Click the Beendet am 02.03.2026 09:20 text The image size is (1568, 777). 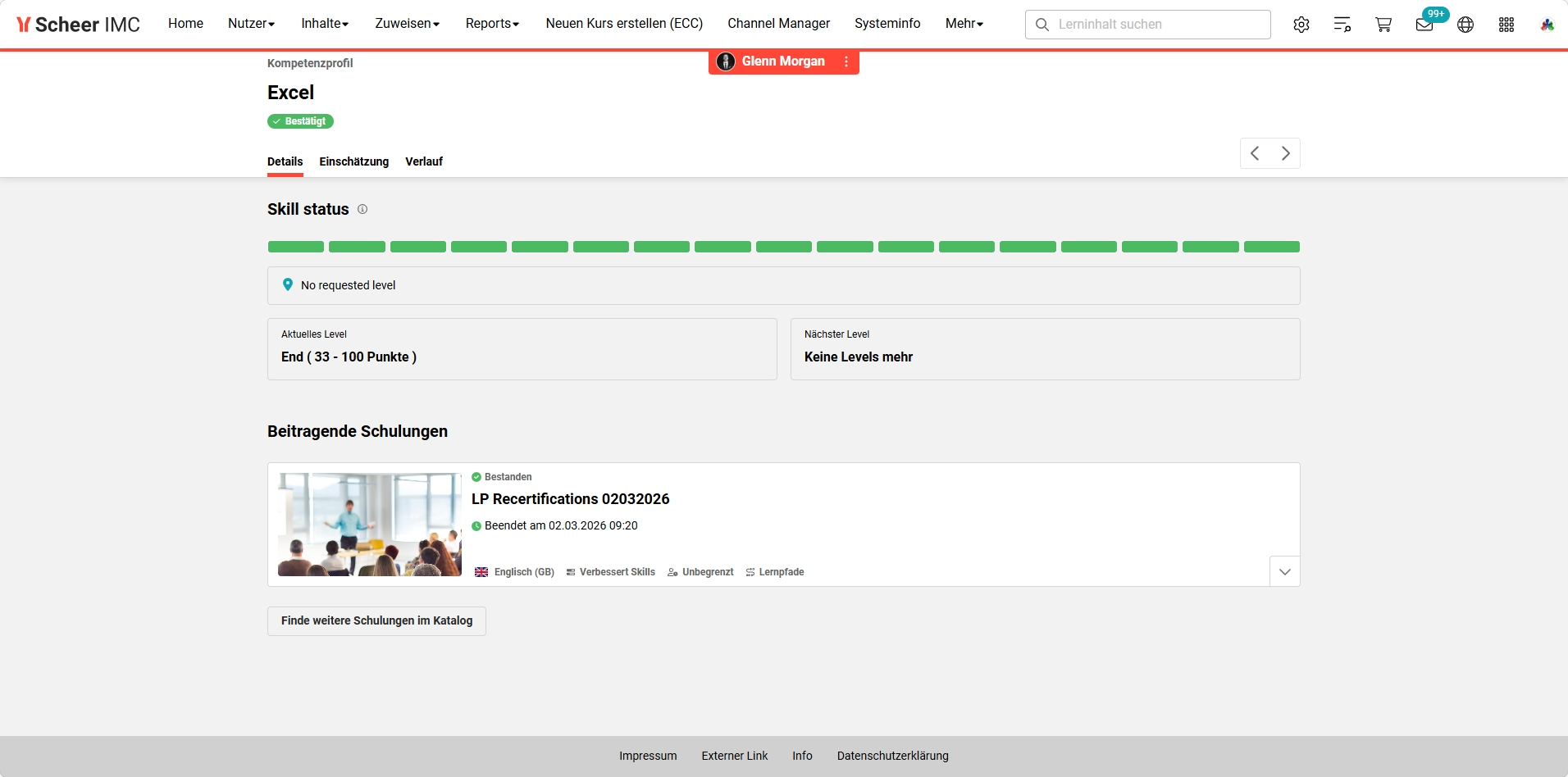[561, 526]
